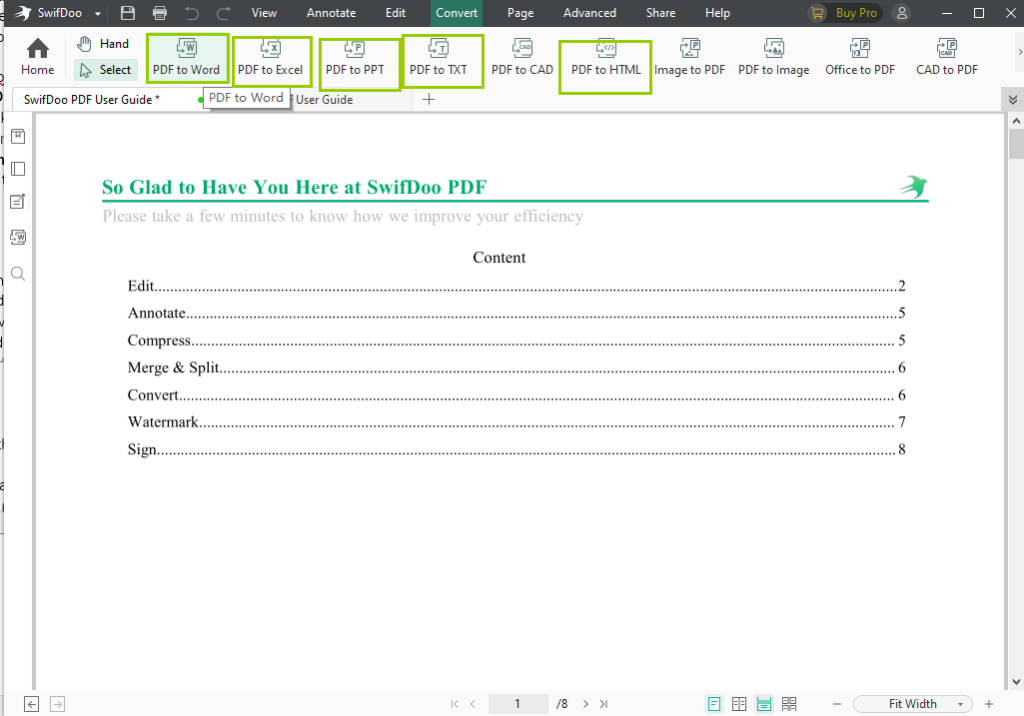Screen dimensions: 1024x716
Task: Click the vertical scrollbar down arrow
Action: click(x=1016, y=682)
